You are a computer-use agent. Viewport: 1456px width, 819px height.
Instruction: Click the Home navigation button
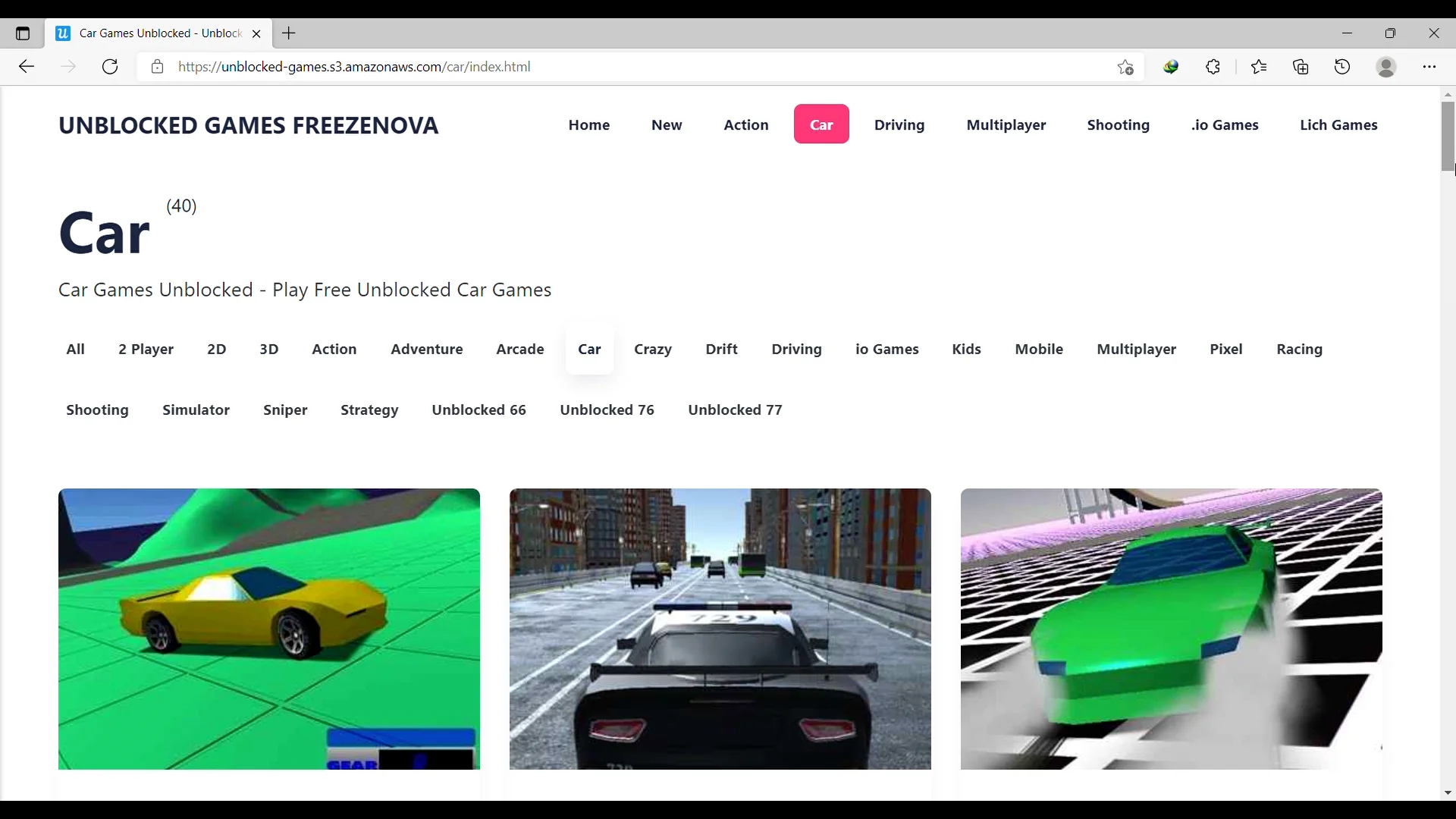(x=589, y=124)
